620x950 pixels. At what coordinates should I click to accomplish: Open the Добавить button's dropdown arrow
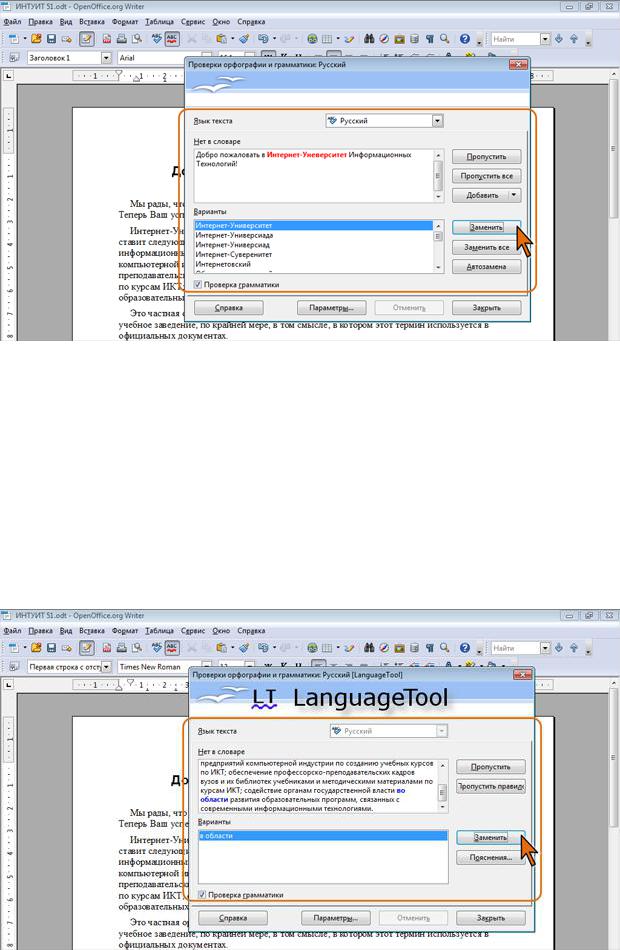pos(514,195)
